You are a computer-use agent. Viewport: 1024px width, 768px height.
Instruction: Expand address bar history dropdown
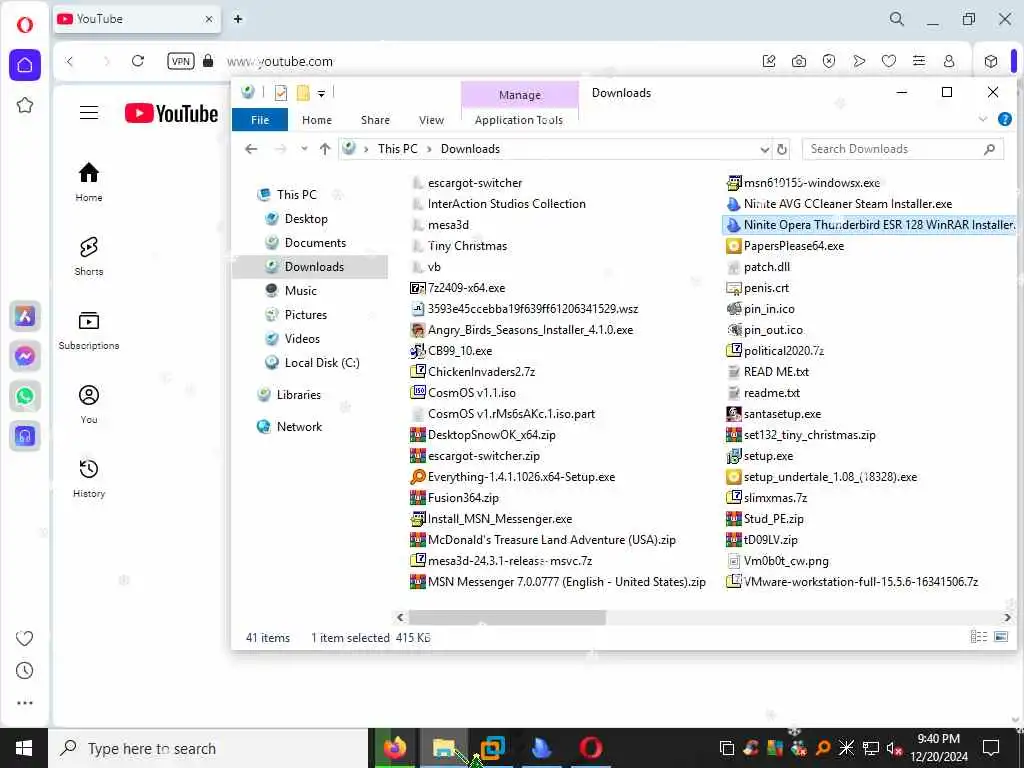pyautogui.click(x=764, y=150)
